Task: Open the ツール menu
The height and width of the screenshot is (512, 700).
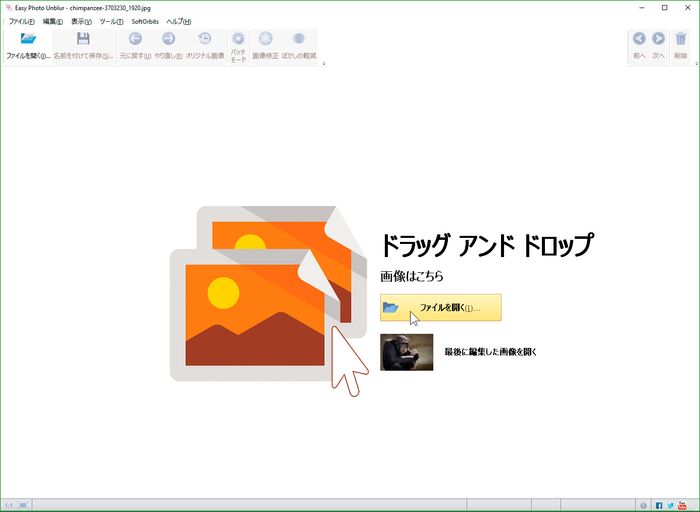Action: 111,21
